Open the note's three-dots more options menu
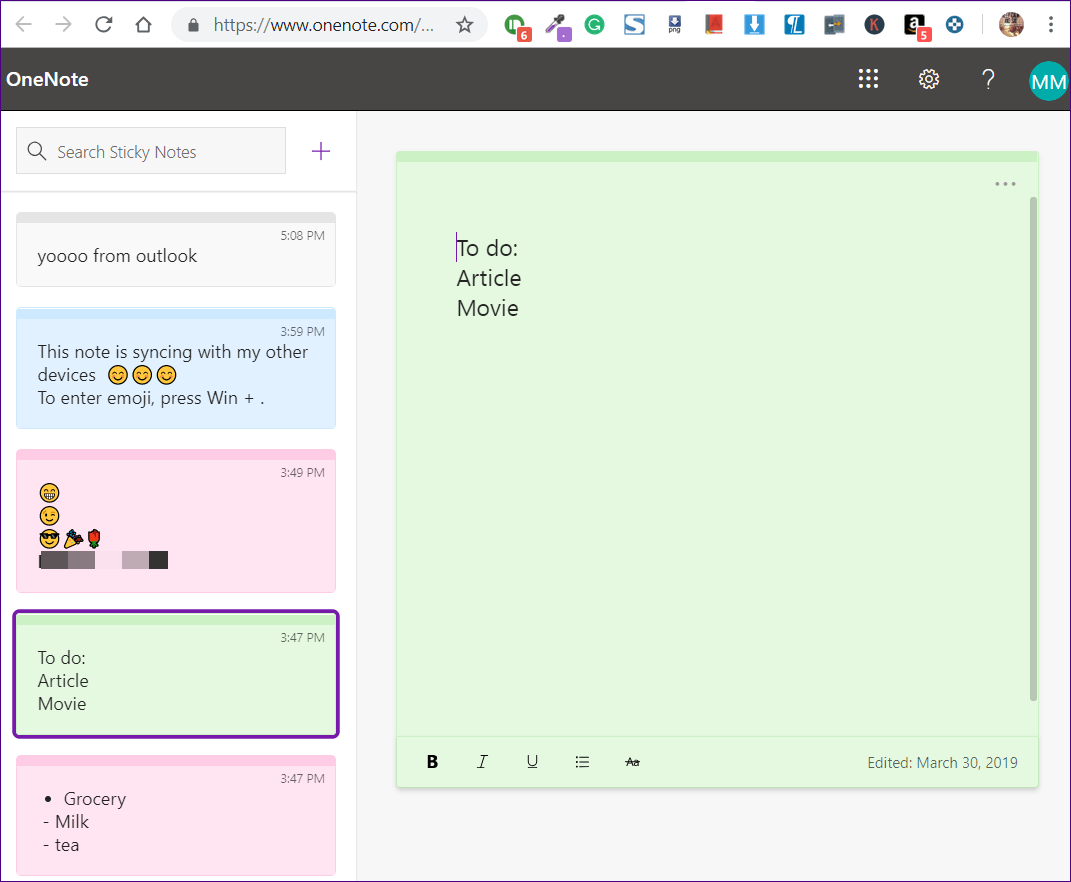This screenshot has width=1071, height=882. tap(1005, 184)
